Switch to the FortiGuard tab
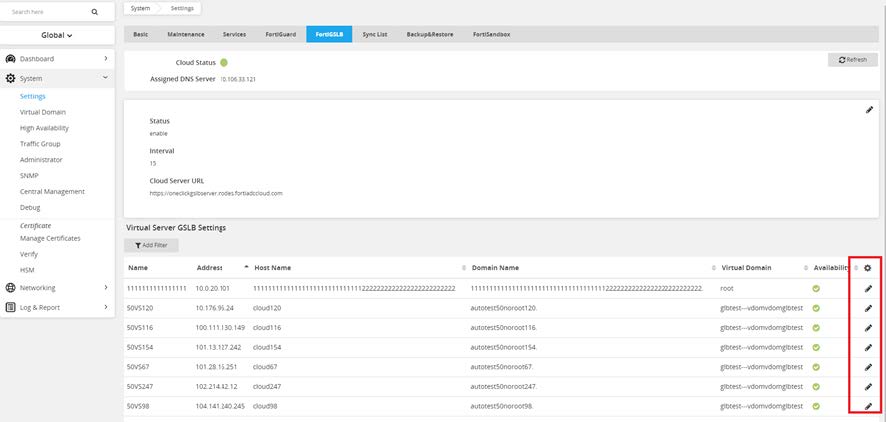The height and width of the screenshot is (422, 886). pyautogui.click(x=277, y=34)
